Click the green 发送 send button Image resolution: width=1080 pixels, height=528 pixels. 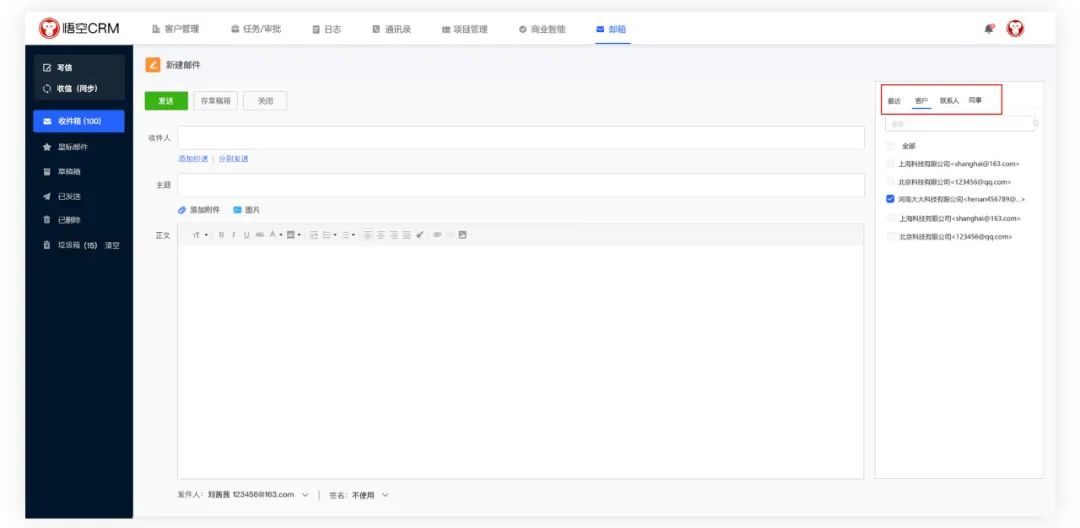pos(165,101)
